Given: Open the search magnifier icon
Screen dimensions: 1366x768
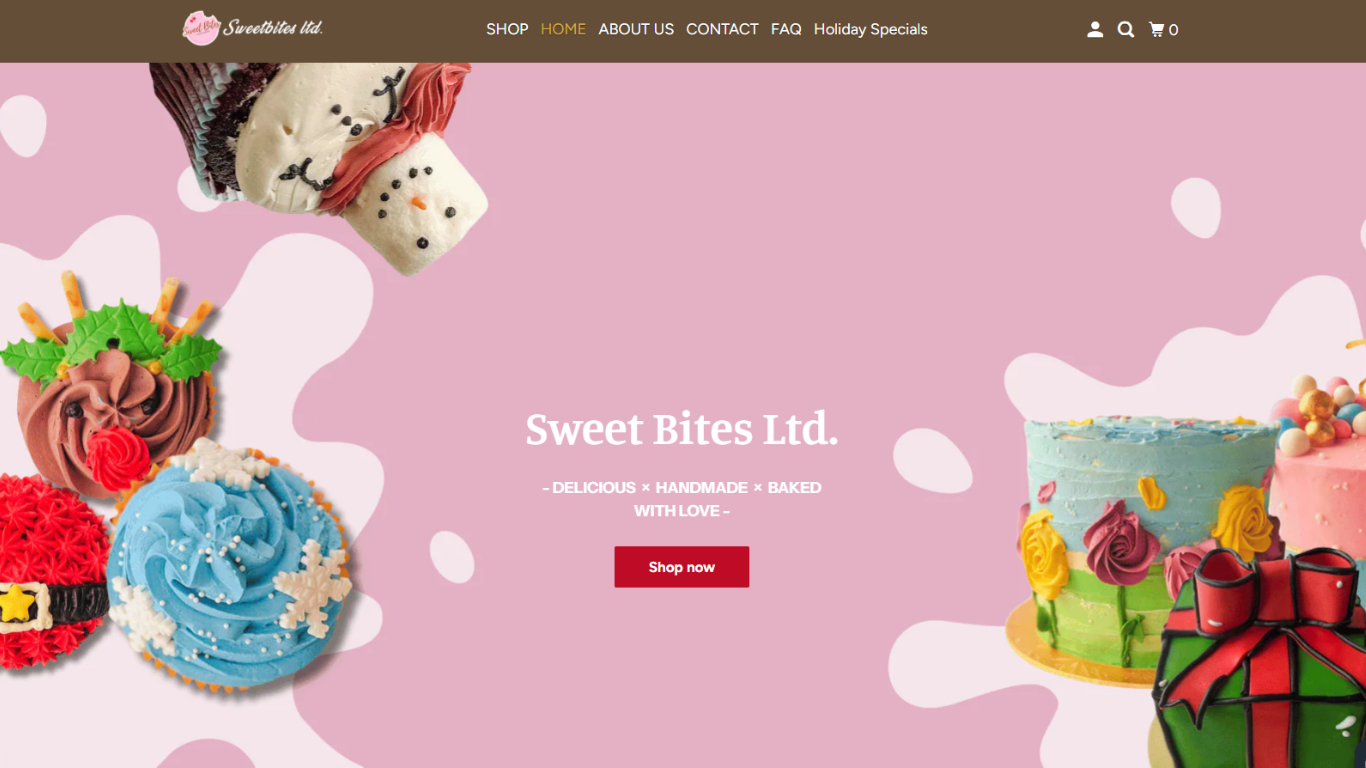Looking at the screenshot, I should point(1126,30).
